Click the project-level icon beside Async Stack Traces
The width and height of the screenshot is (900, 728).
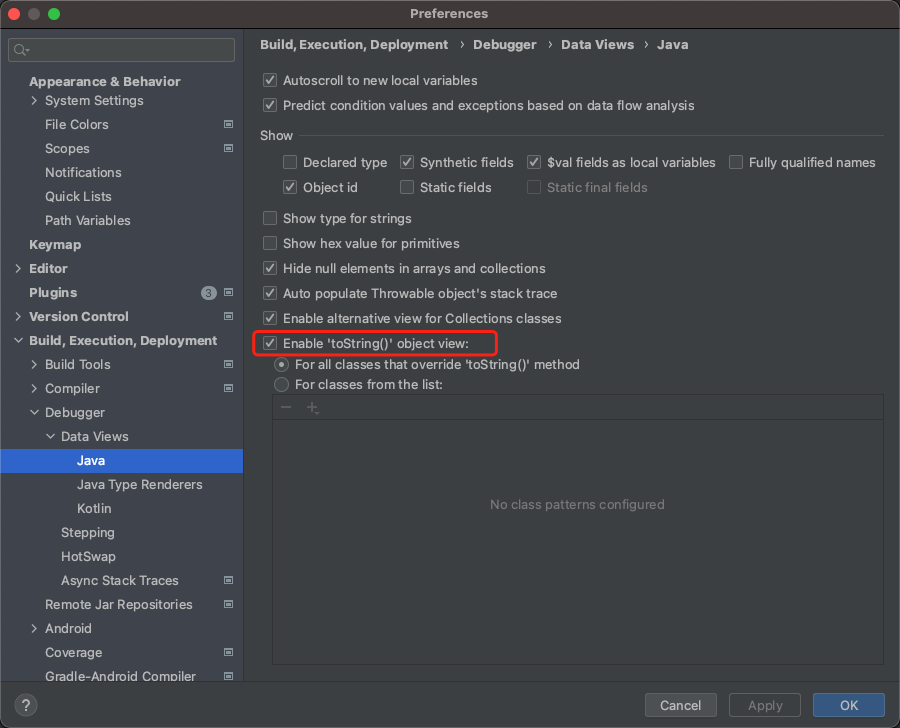pyautogui.click(x=228, y=581)
